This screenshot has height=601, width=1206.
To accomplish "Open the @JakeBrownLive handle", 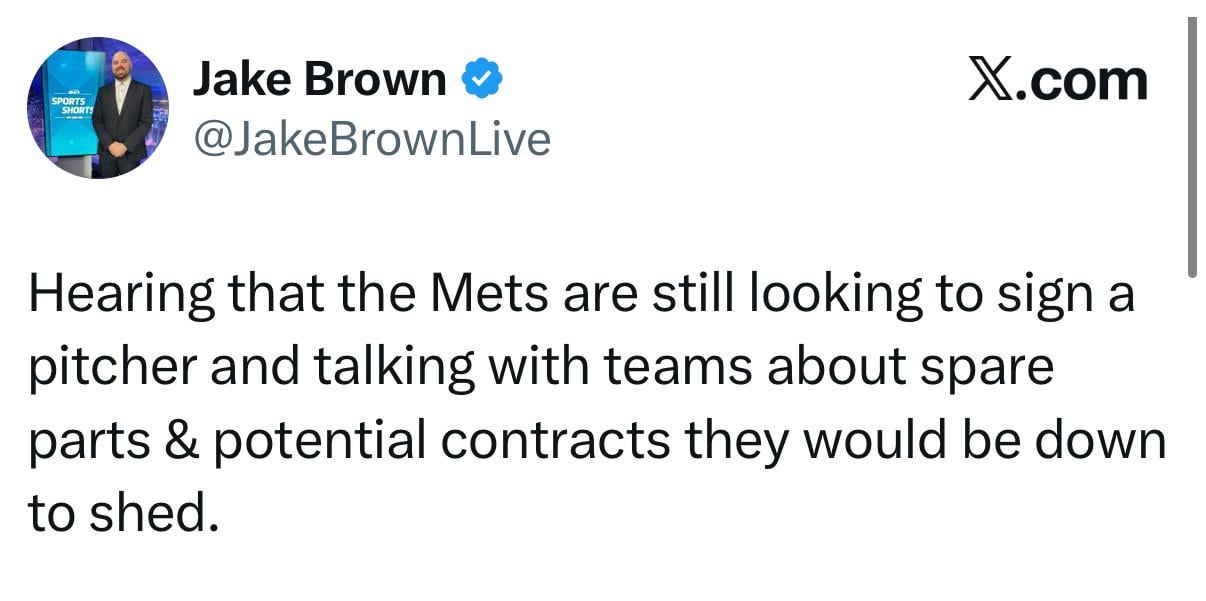I will [373, 138].
